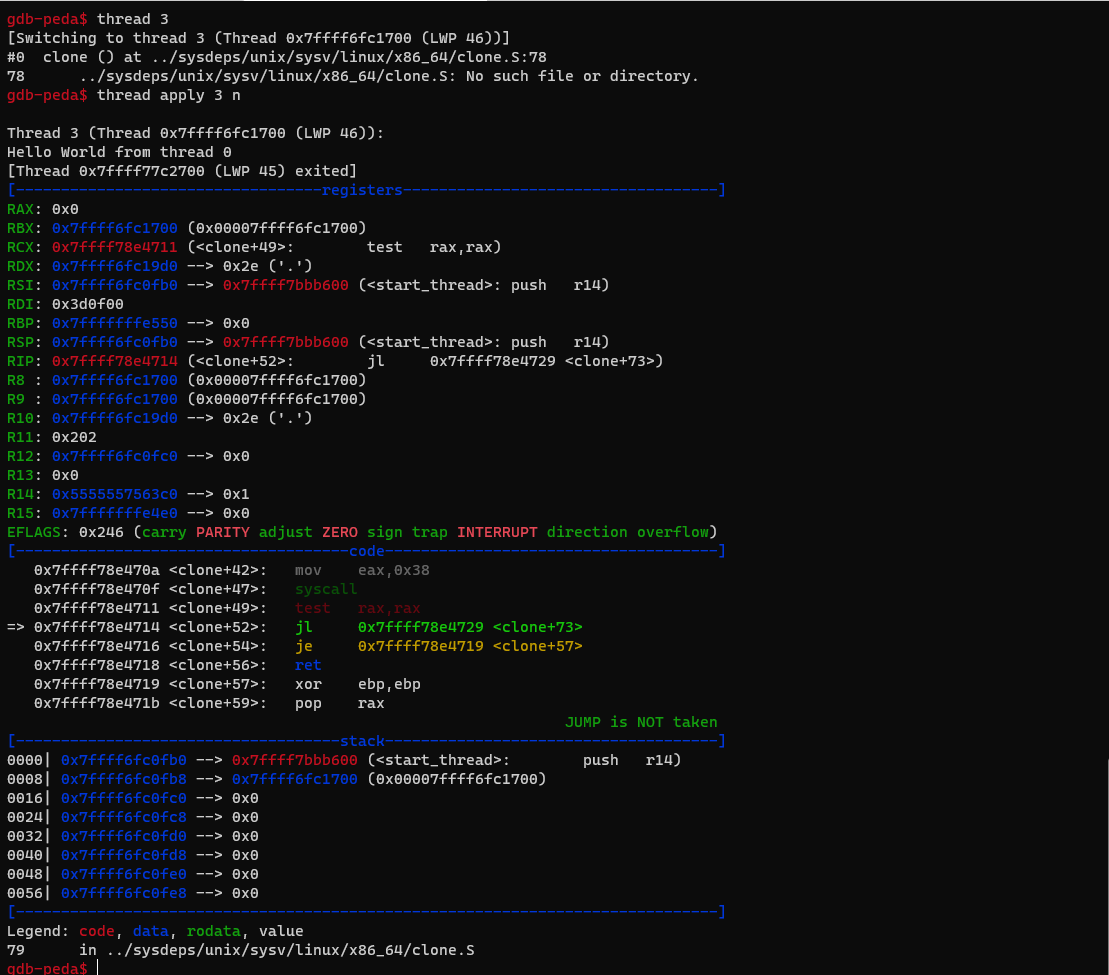Click the INTERRUPT flag in EFLAGS
This screenshot has height=975, width=1109.
[497, 532]
